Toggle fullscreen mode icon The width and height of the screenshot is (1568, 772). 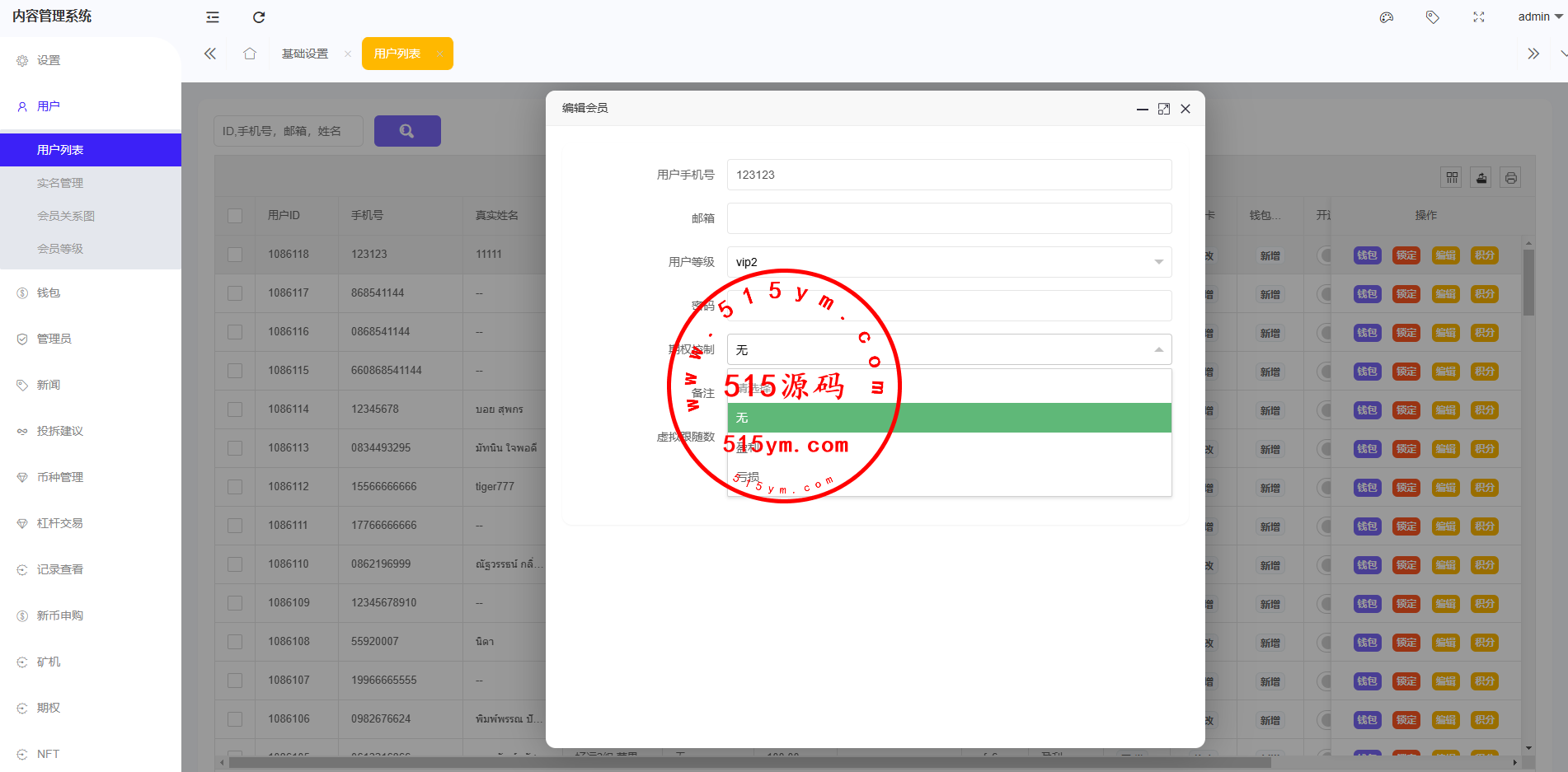click(x=1479, y=17)
